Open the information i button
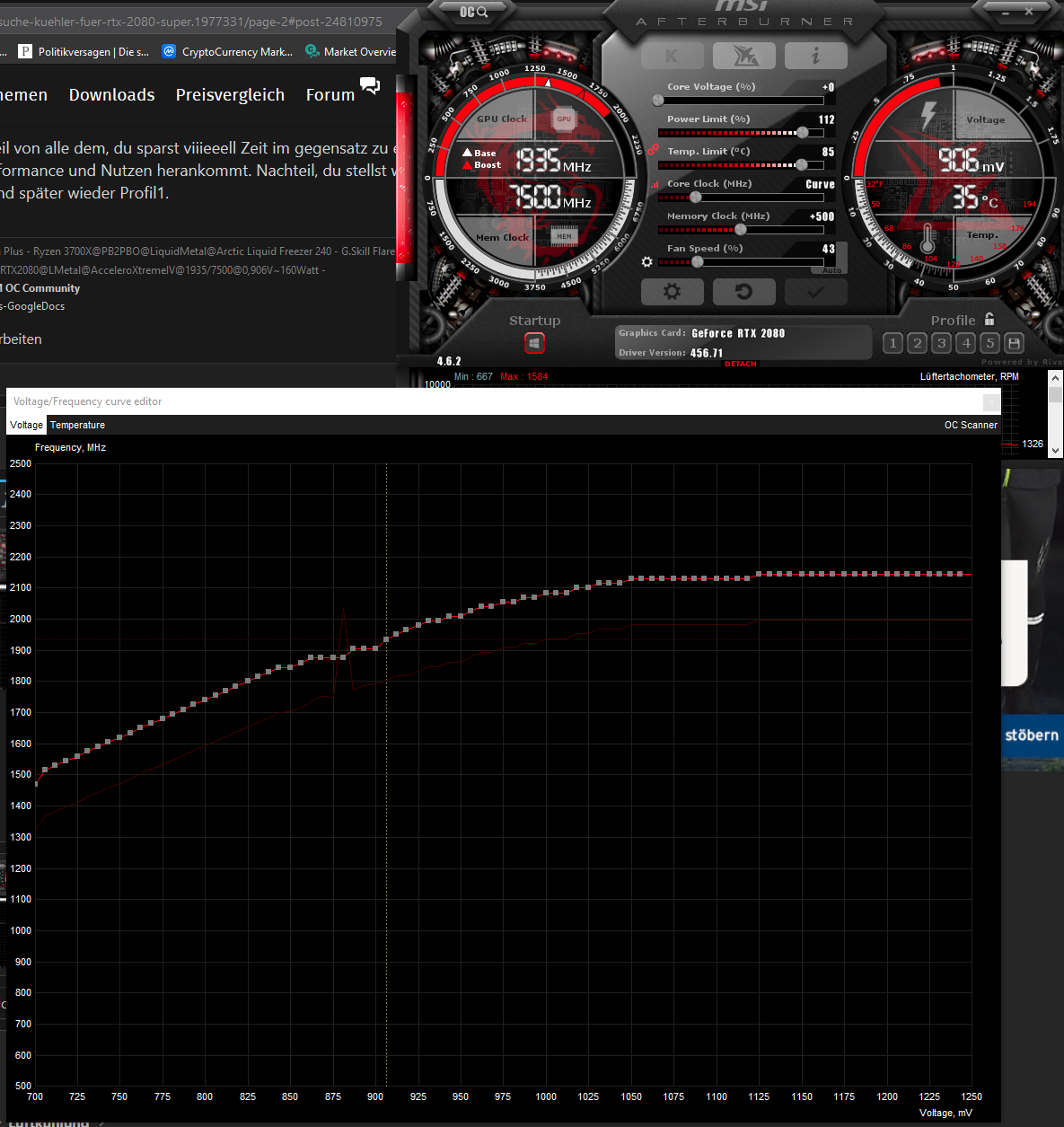 pyautogui.click(x=815, y=56)
